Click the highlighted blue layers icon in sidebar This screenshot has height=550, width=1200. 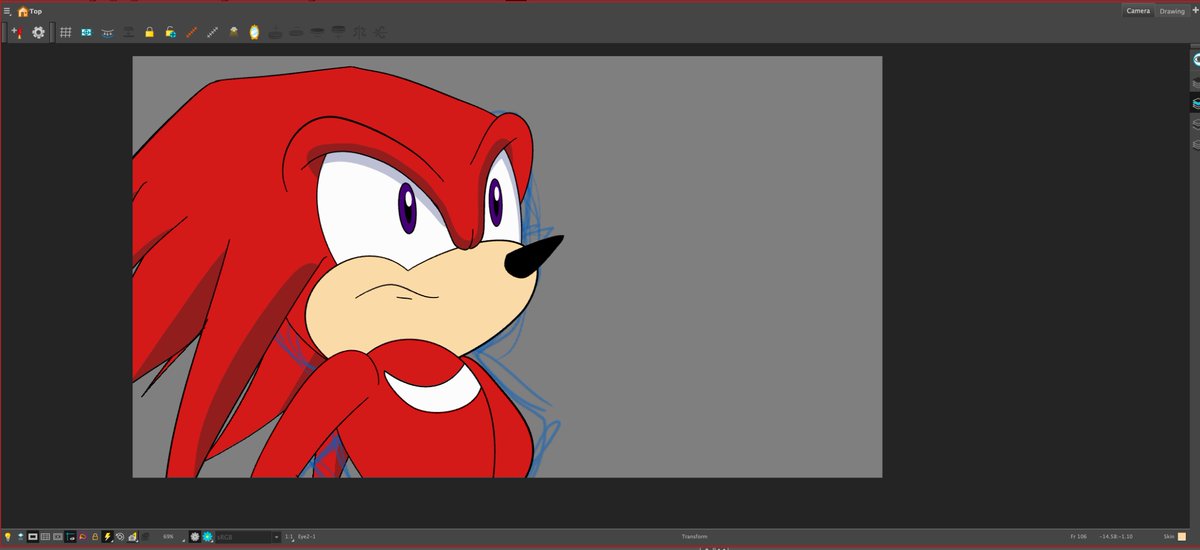pyautogui.click(x=1196, y=103)
